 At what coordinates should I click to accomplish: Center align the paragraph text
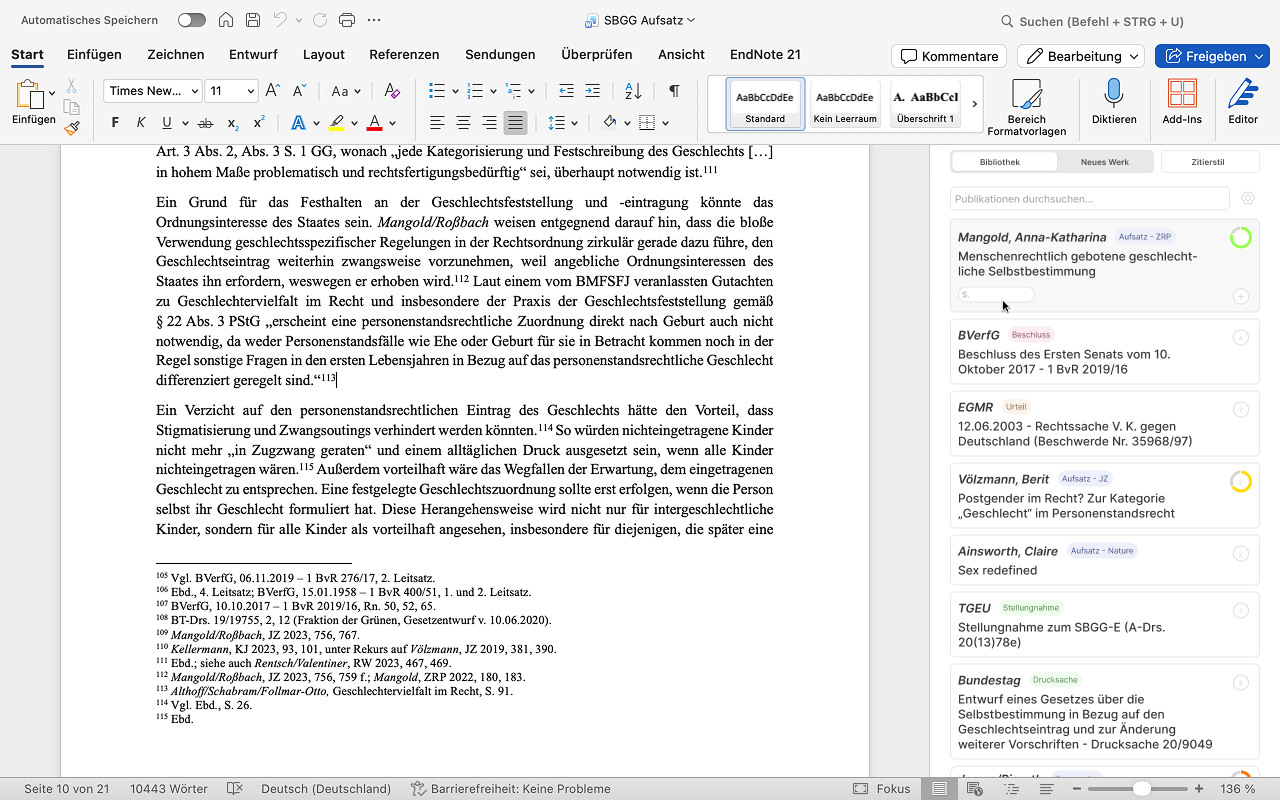463,123
